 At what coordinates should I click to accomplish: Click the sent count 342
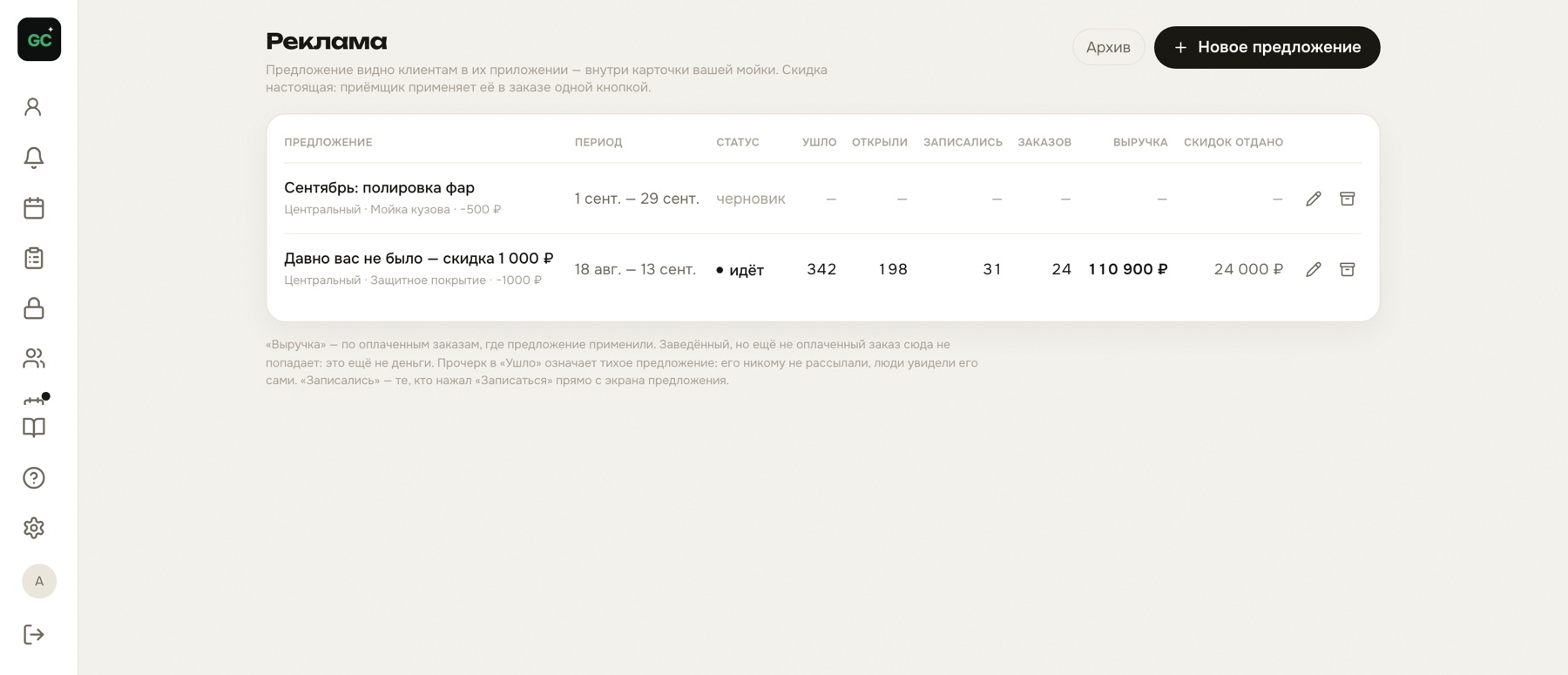pos(821,269)
